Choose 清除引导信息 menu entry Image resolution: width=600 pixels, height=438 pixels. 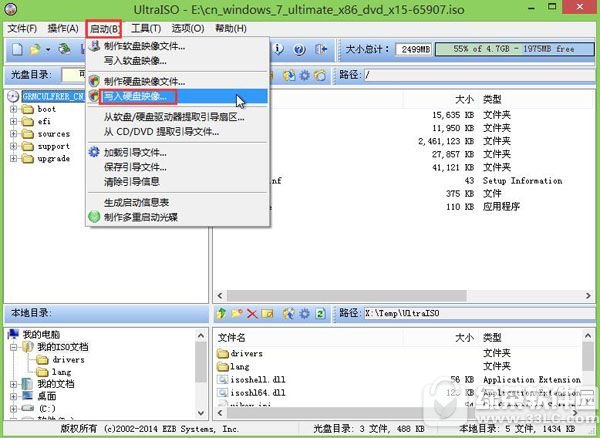pos(178,182)
